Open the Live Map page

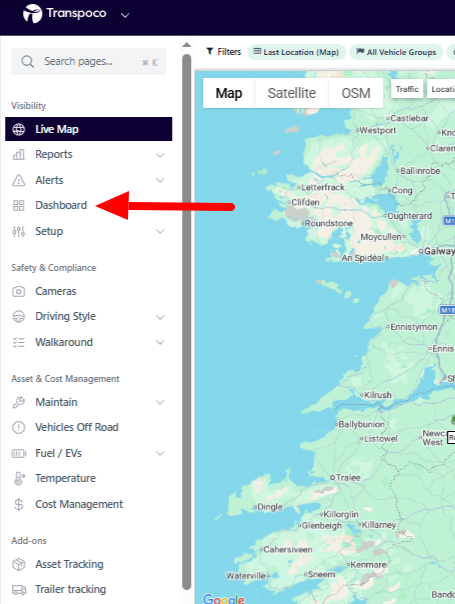tap(89, 129)
